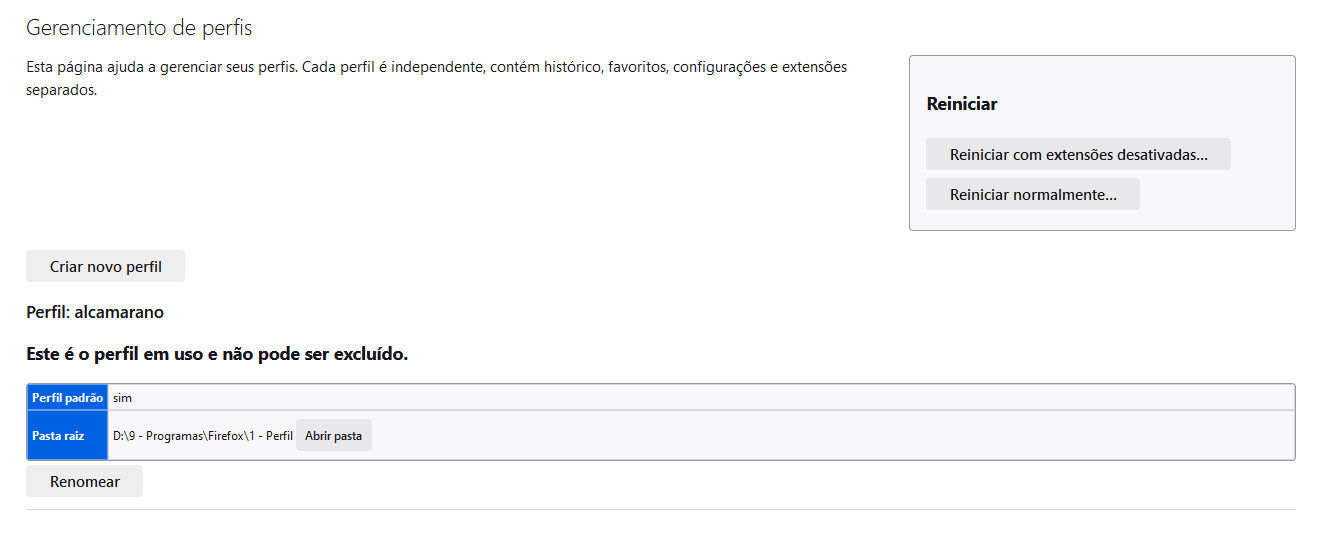Click the word 'separados.' in the description
The height and width of the screenshot is (534, 1325).
point(61,90)
